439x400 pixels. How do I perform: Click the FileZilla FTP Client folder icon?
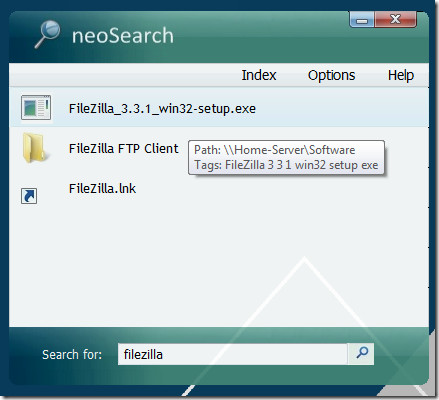tap(35, 148)
